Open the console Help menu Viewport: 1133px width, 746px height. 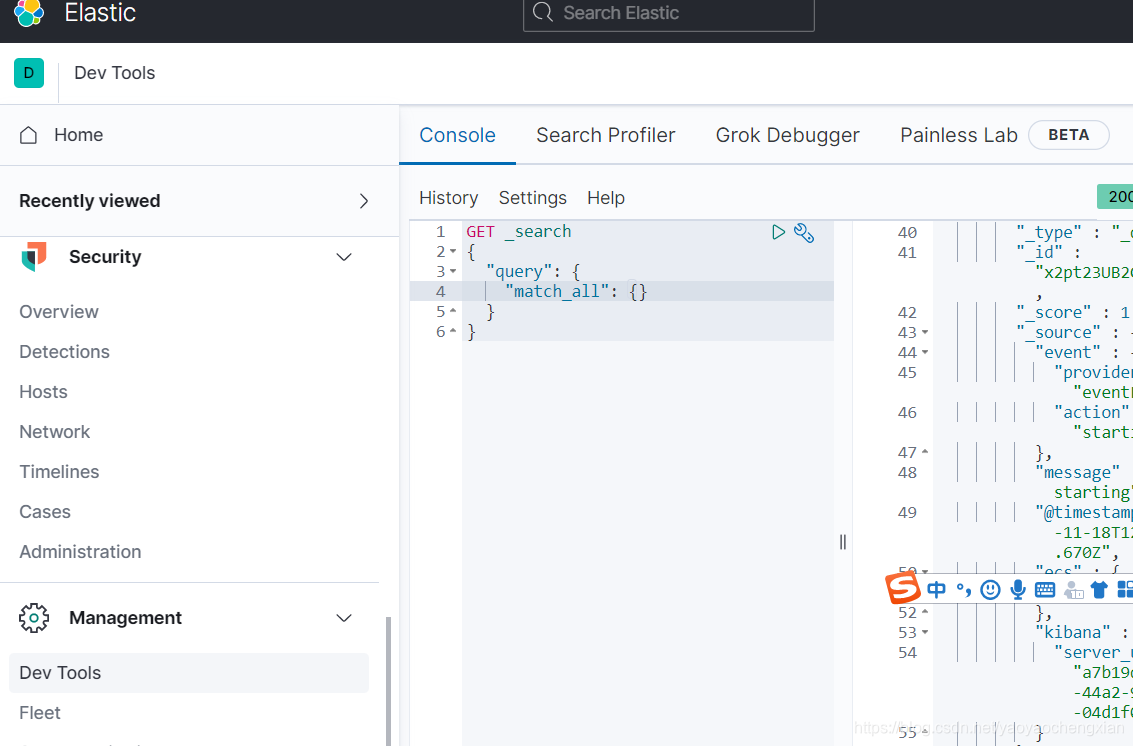606,198
